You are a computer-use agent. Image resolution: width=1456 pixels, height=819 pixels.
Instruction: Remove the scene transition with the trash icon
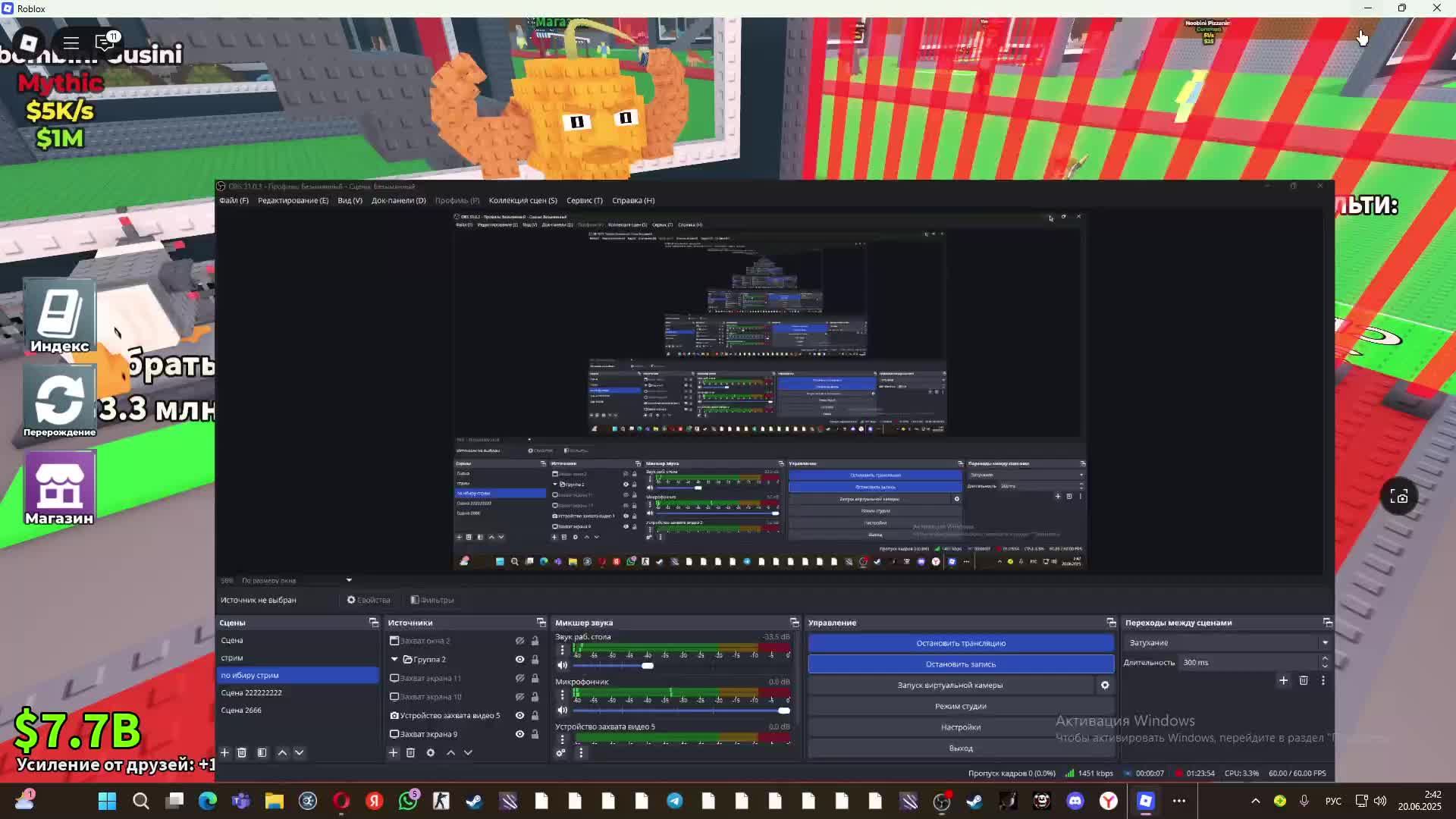click(x=1304, y=680)
